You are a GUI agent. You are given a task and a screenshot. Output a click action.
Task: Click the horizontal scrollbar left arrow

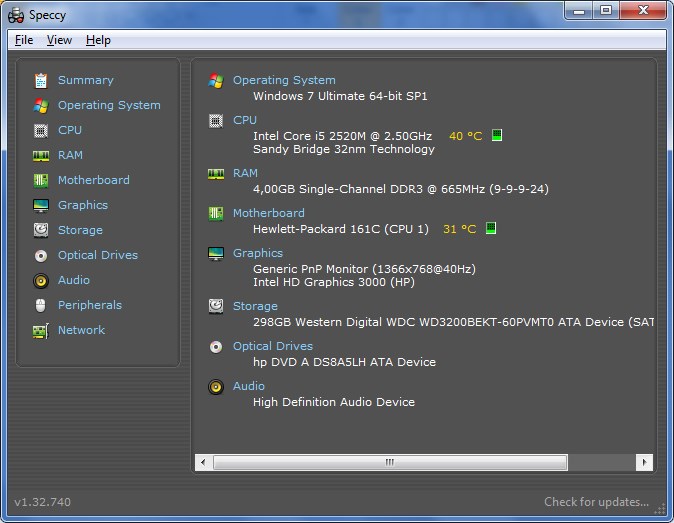(x=203, y=463)
